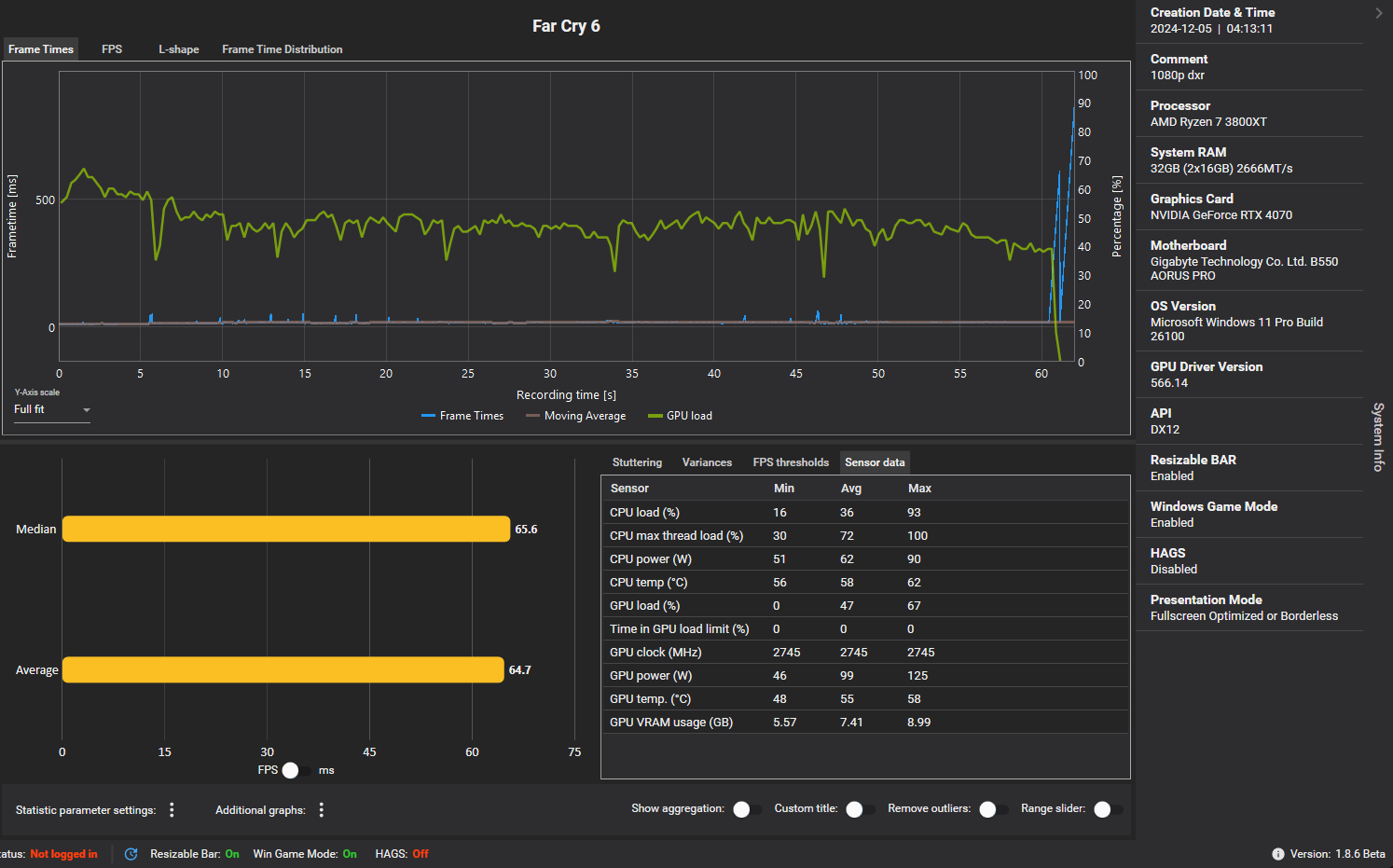Click the Windows Game Mode Enabled entry

coord(1249,515)
